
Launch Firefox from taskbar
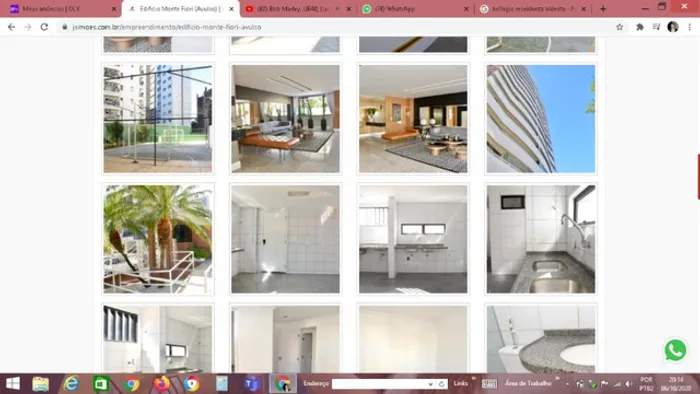click(x=162, y=384)
